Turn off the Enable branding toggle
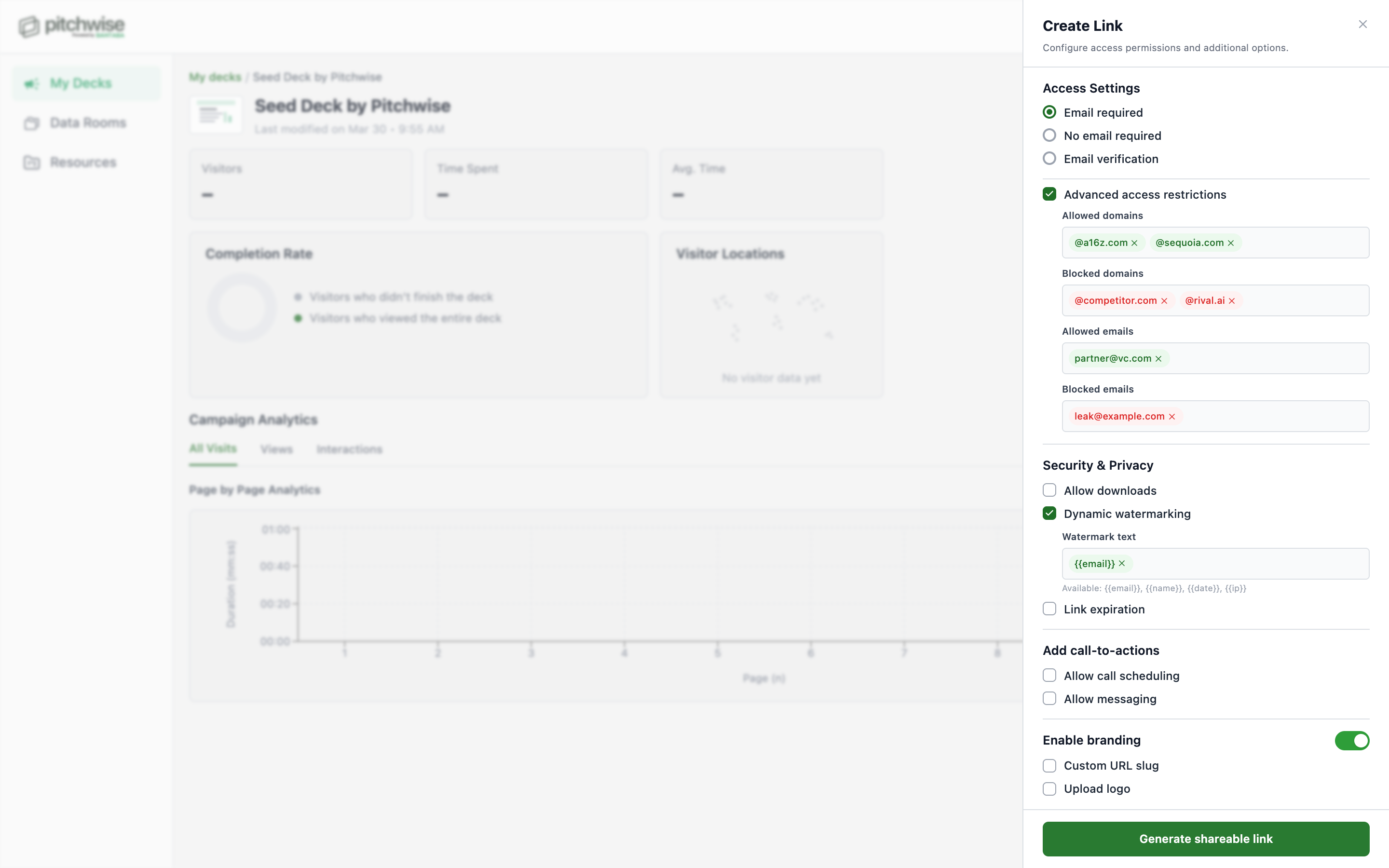 coord(1352,740)
